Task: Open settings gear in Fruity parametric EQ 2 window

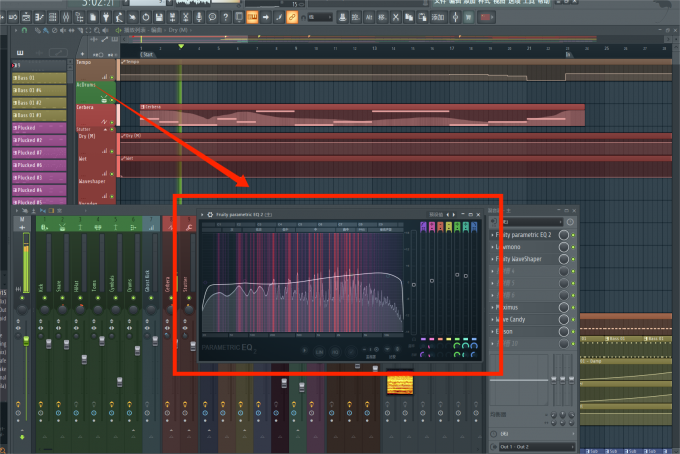Action: point(209,215)
